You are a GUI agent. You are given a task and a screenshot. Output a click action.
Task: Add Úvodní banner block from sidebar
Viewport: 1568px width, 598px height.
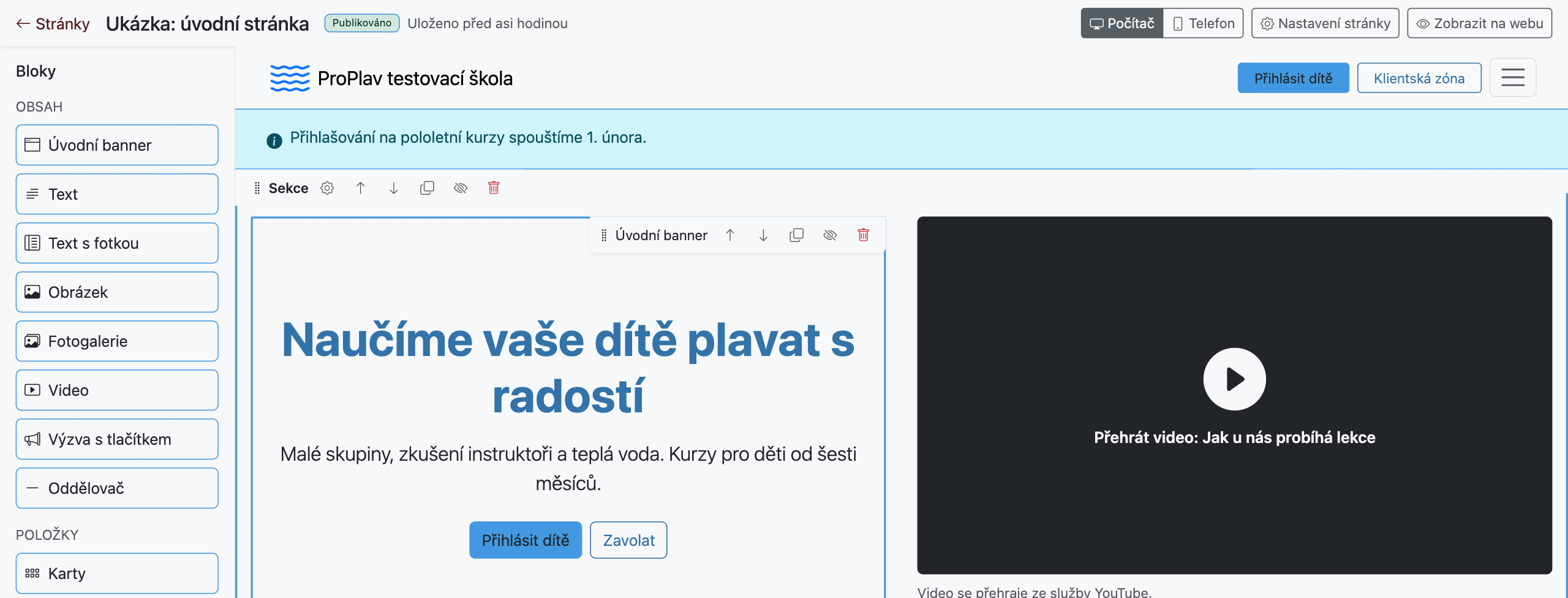tap(117, 145)
